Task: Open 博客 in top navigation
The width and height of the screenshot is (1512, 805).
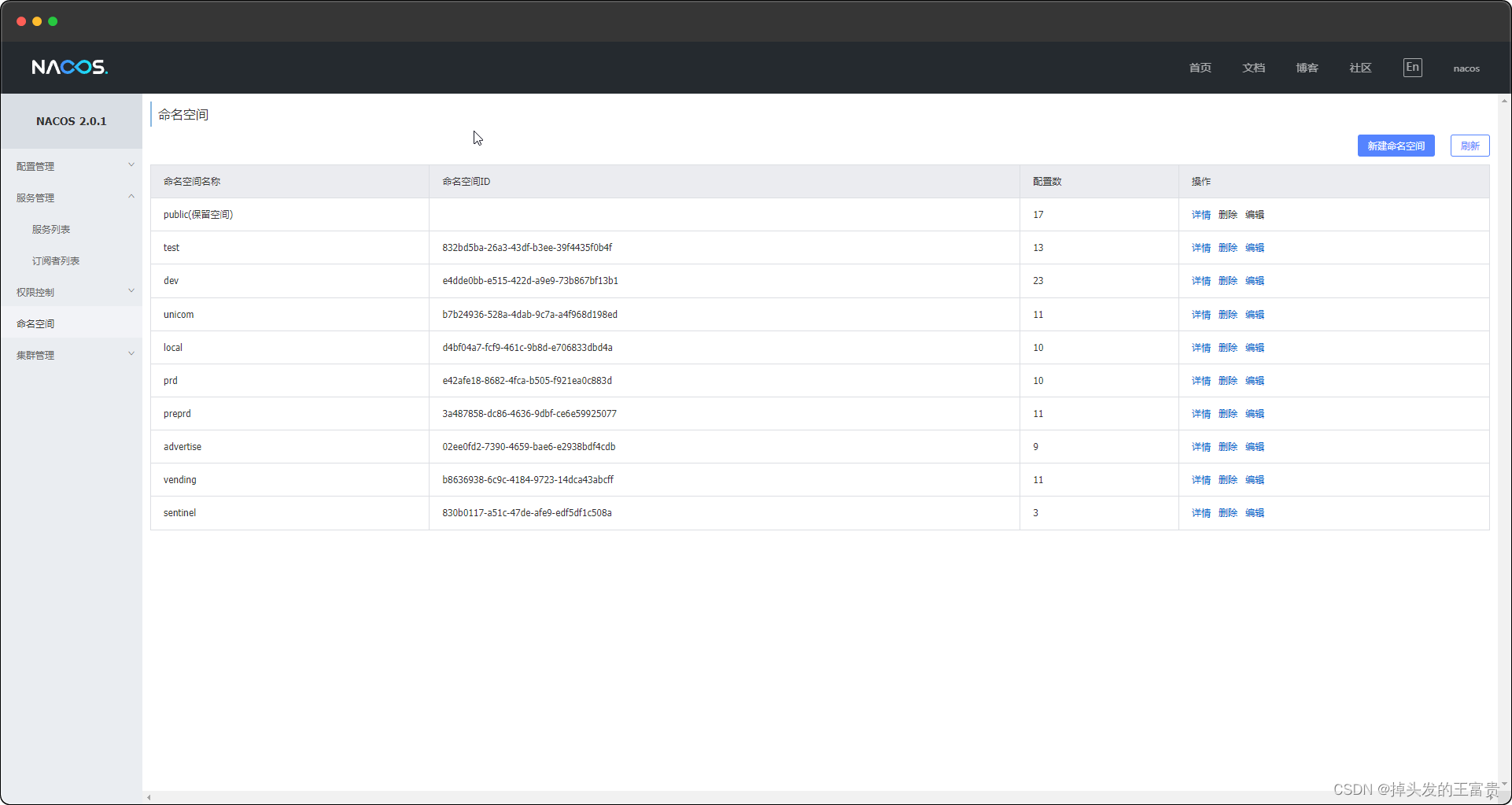Action: 1307,68
